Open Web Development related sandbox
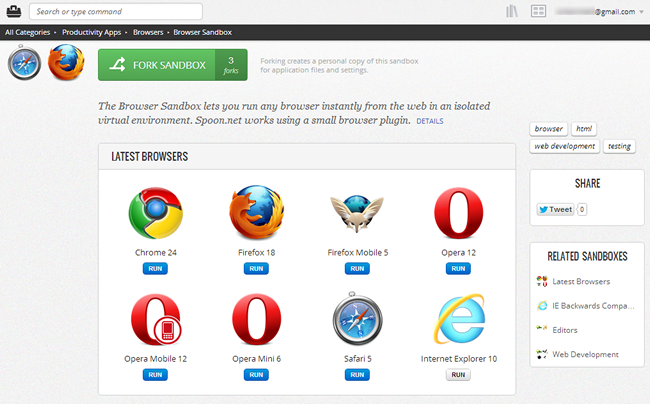 [585, 354]
